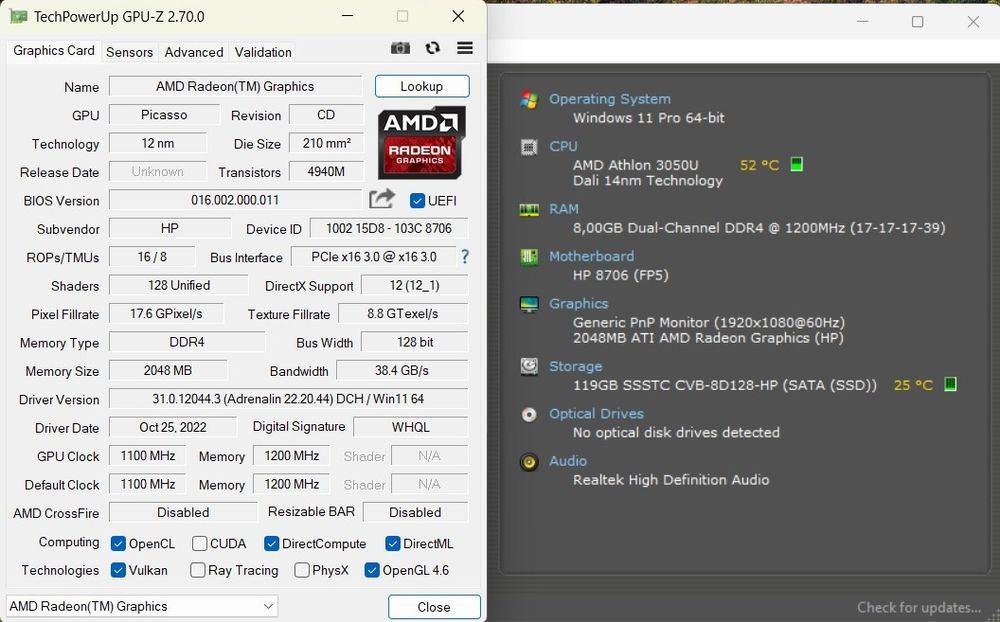Viewport: 1000px width, 622px height.
Task: Switch to the Sensors tab
Action: [x=129, y=52]
